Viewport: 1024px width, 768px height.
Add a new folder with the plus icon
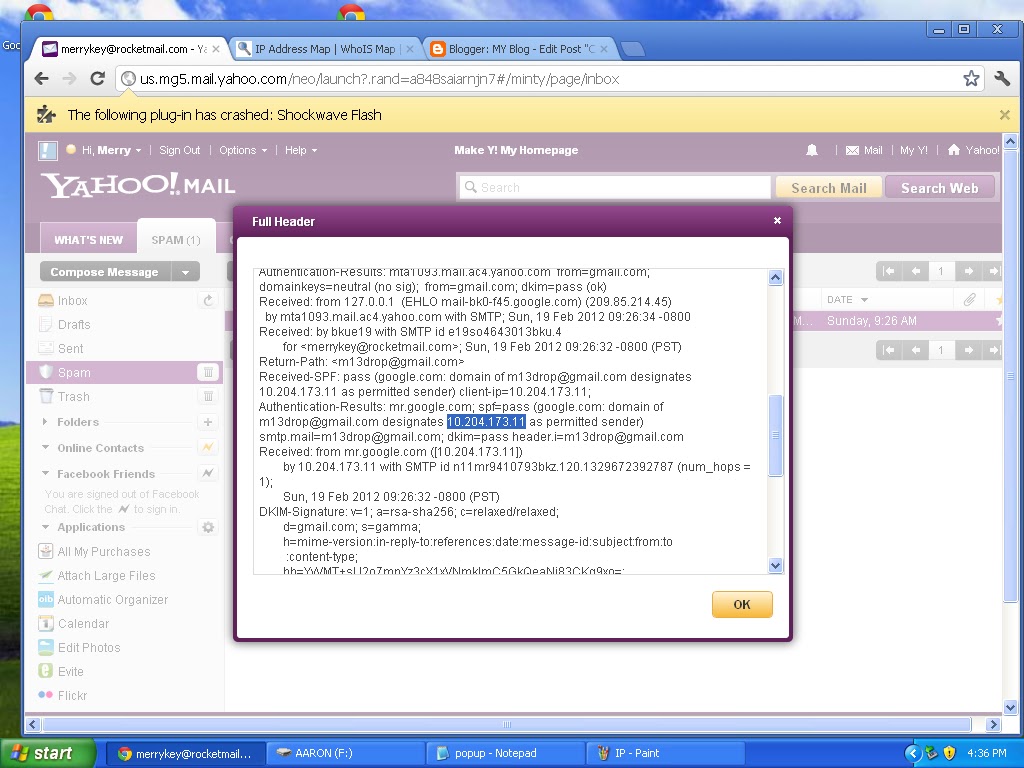[208, 422]
